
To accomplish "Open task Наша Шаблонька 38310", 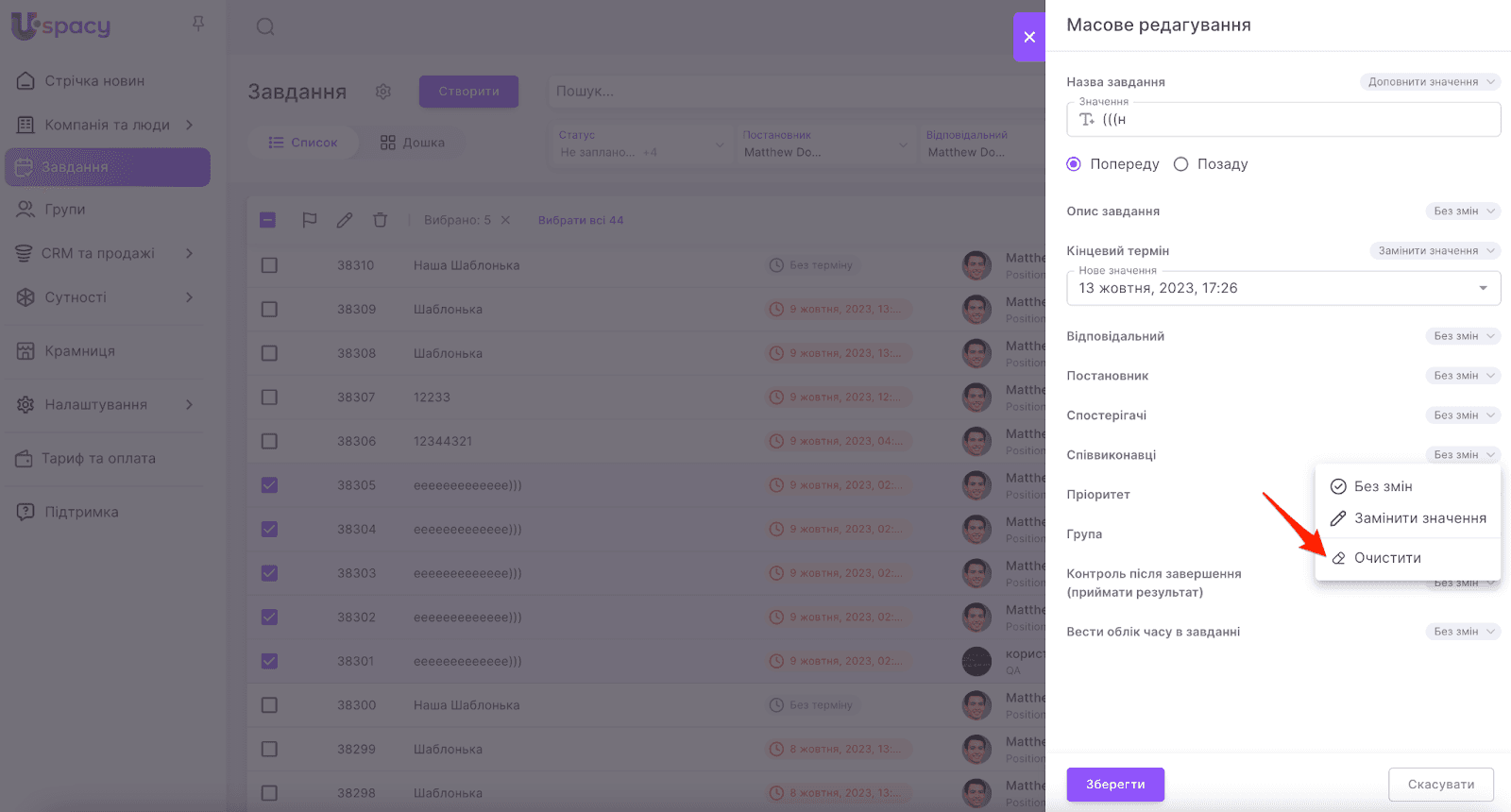I will click(x=467, y=265).
